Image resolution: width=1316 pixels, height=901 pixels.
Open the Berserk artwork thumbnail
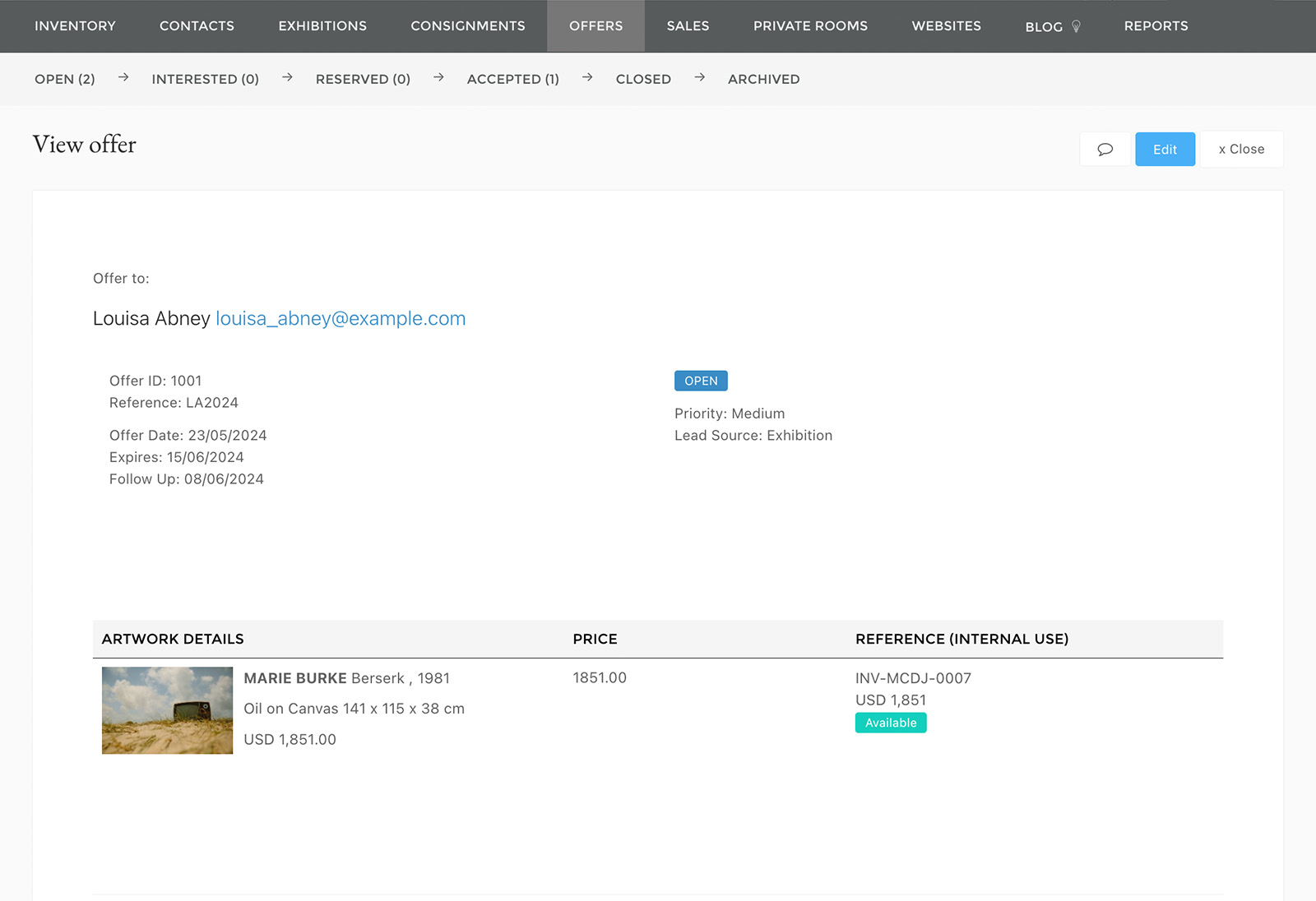(x=167, y=710)
